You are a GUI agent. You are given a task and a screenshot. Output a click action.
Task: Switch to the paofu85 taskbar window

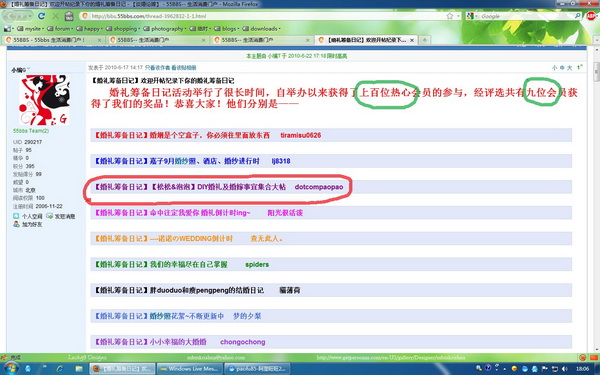[x=257, y=369]
